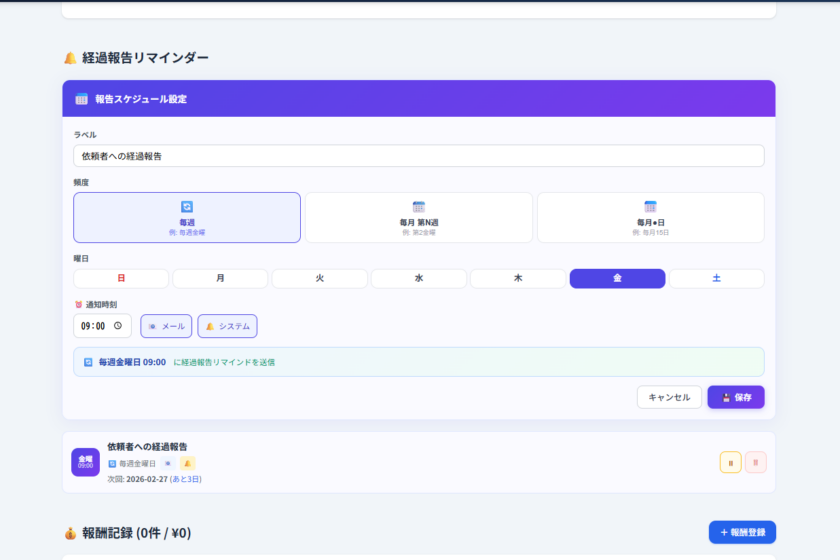The width and height of the screenshot is (840, 560).
Task: Select 日 (Sunday) as the weekday
Action: pyautogui.click(x=121, y=278)
